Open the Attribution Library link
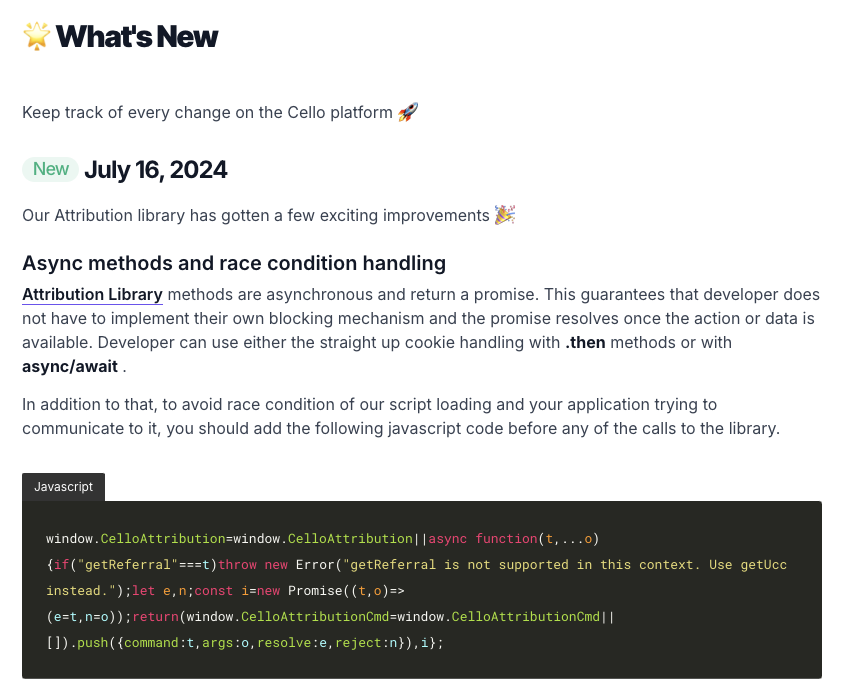841x697 pixels. click(92, 294)
